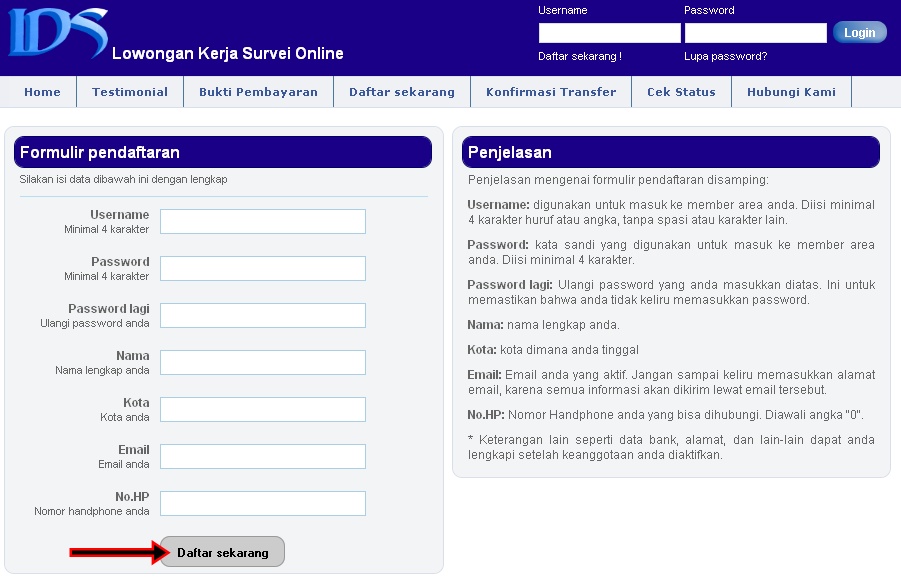Open the Home menu item
The height and width of the screenshot is (580, 901).
[x=42, y=92]
